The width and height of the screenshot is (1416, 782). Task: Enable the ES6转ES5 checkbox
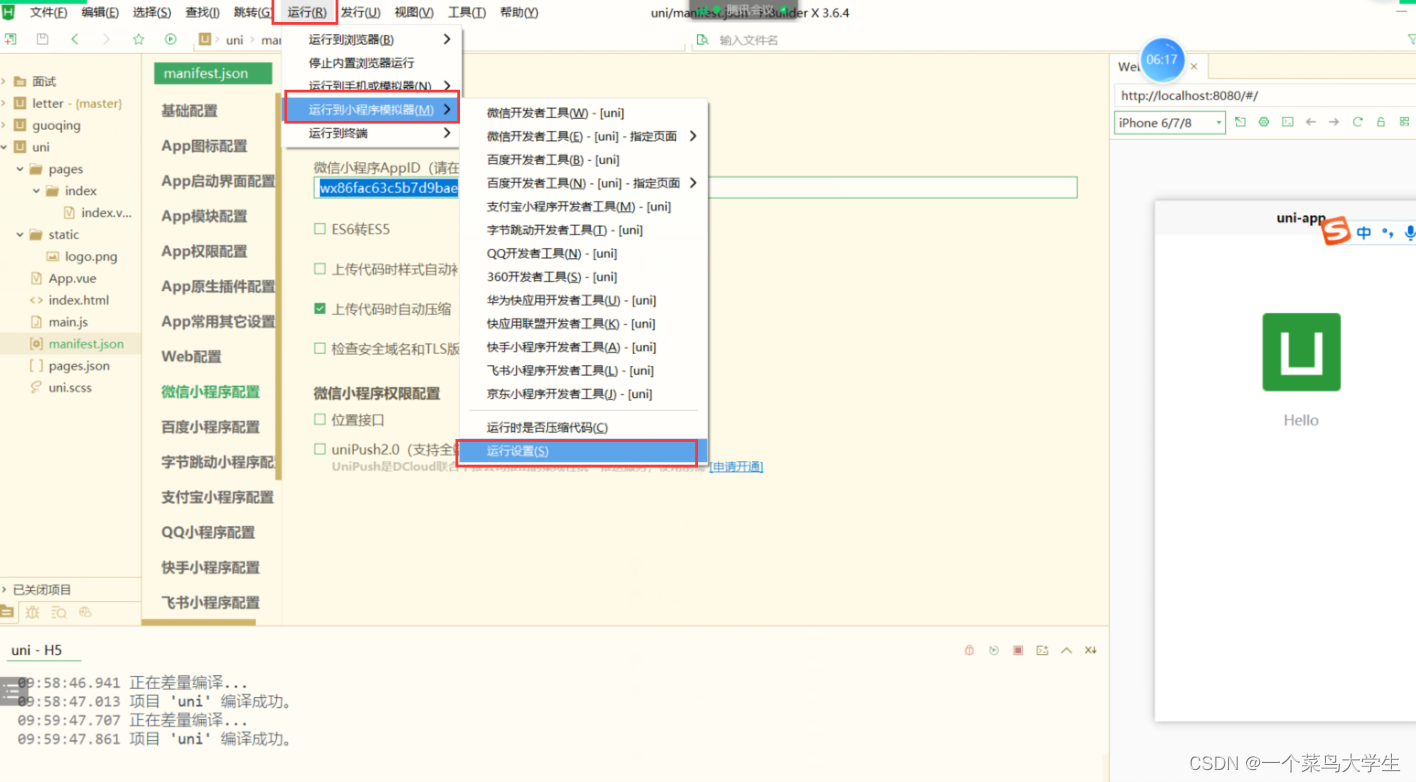[320, 229]
